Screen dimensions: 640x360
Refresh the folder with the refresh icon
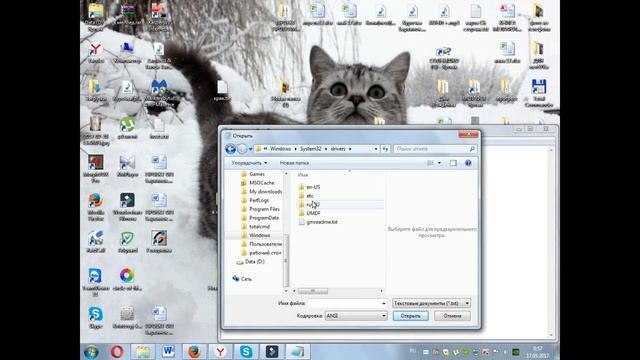tap(385, 149)
